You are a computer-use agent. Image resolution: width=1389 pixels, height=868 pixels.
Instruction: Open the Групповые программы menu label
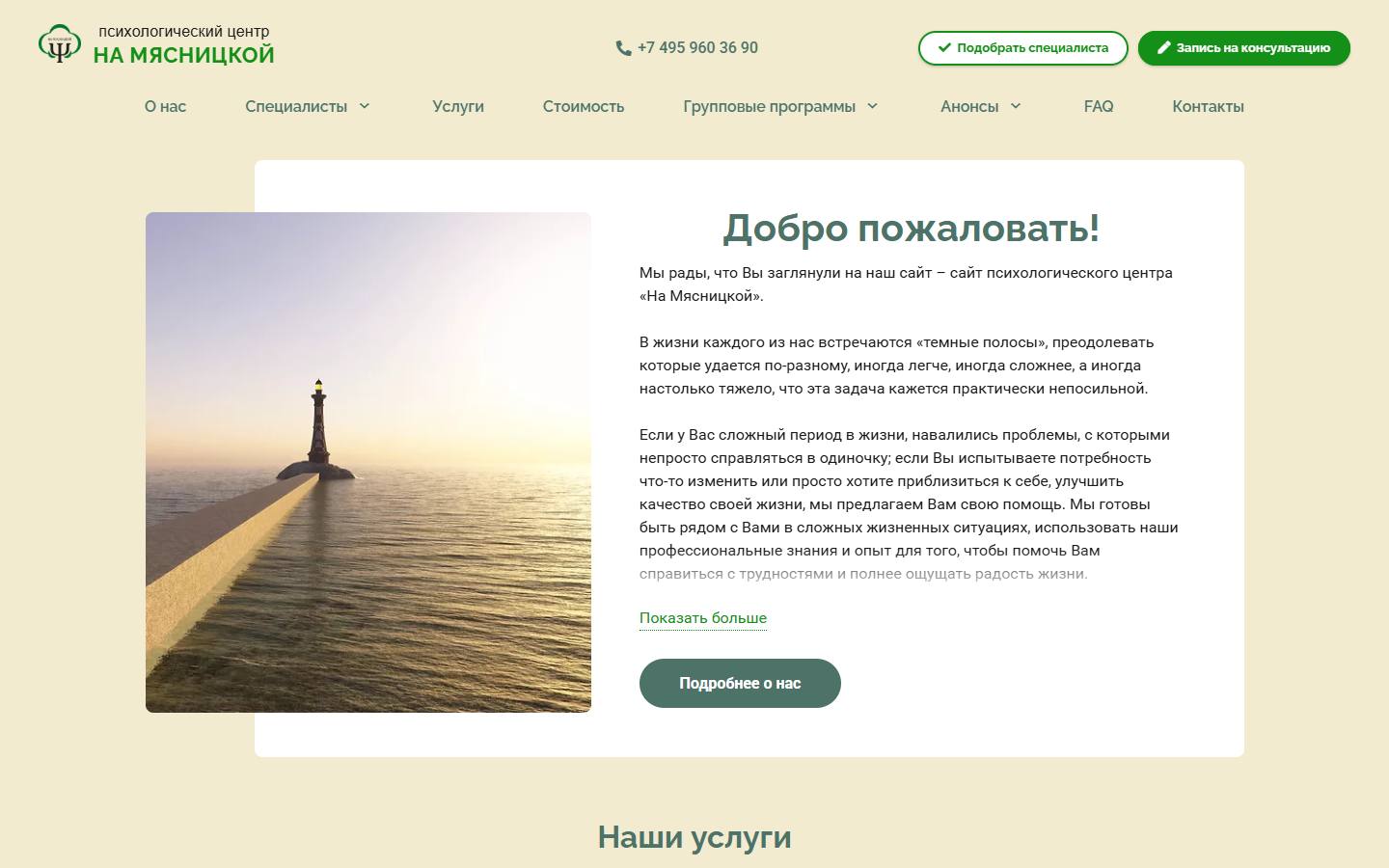click(x=770, y=106)
